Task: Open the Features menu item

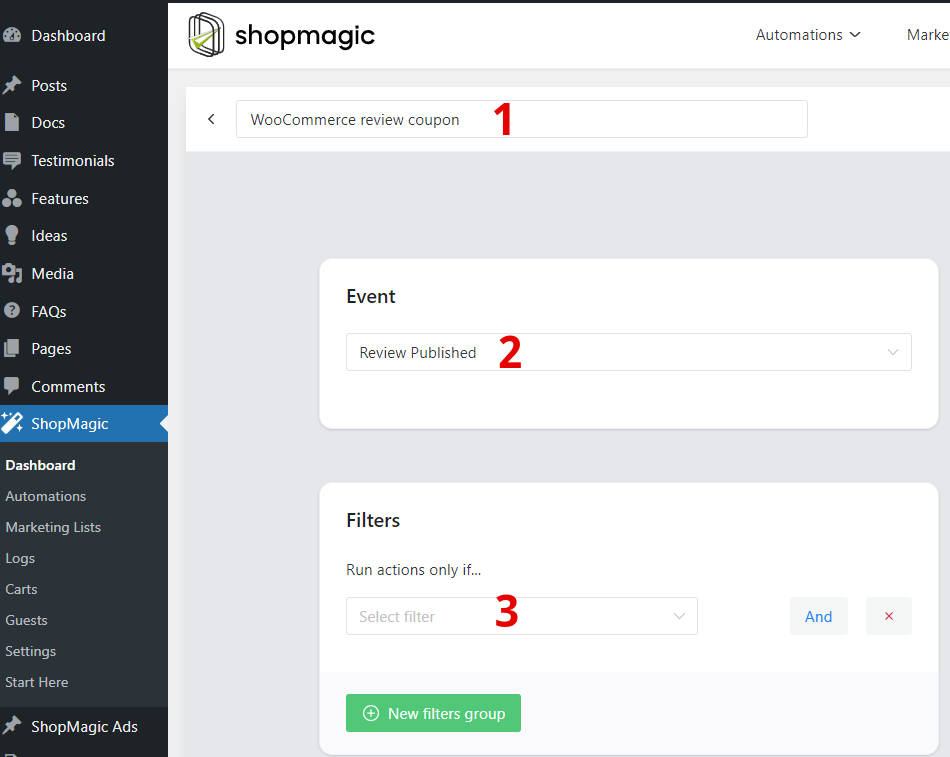Action: point(84,198)
